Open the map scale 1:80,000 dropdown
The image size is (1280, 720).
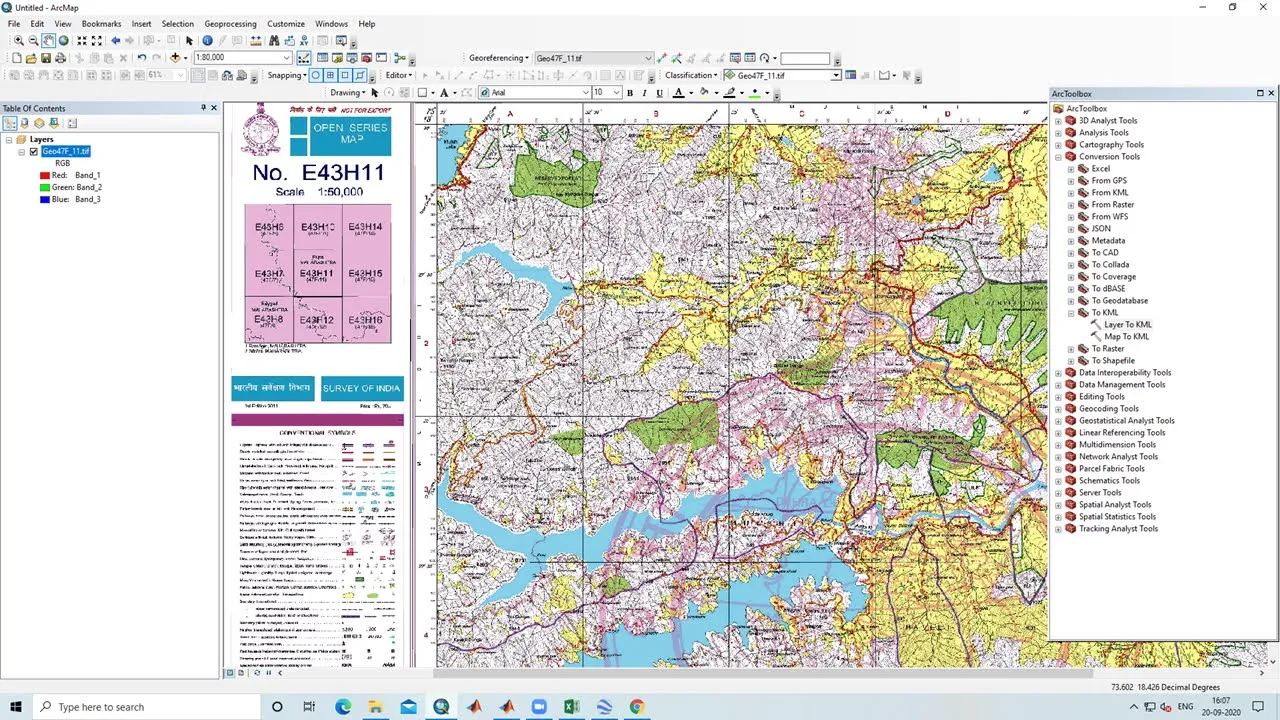coord(287,58)
